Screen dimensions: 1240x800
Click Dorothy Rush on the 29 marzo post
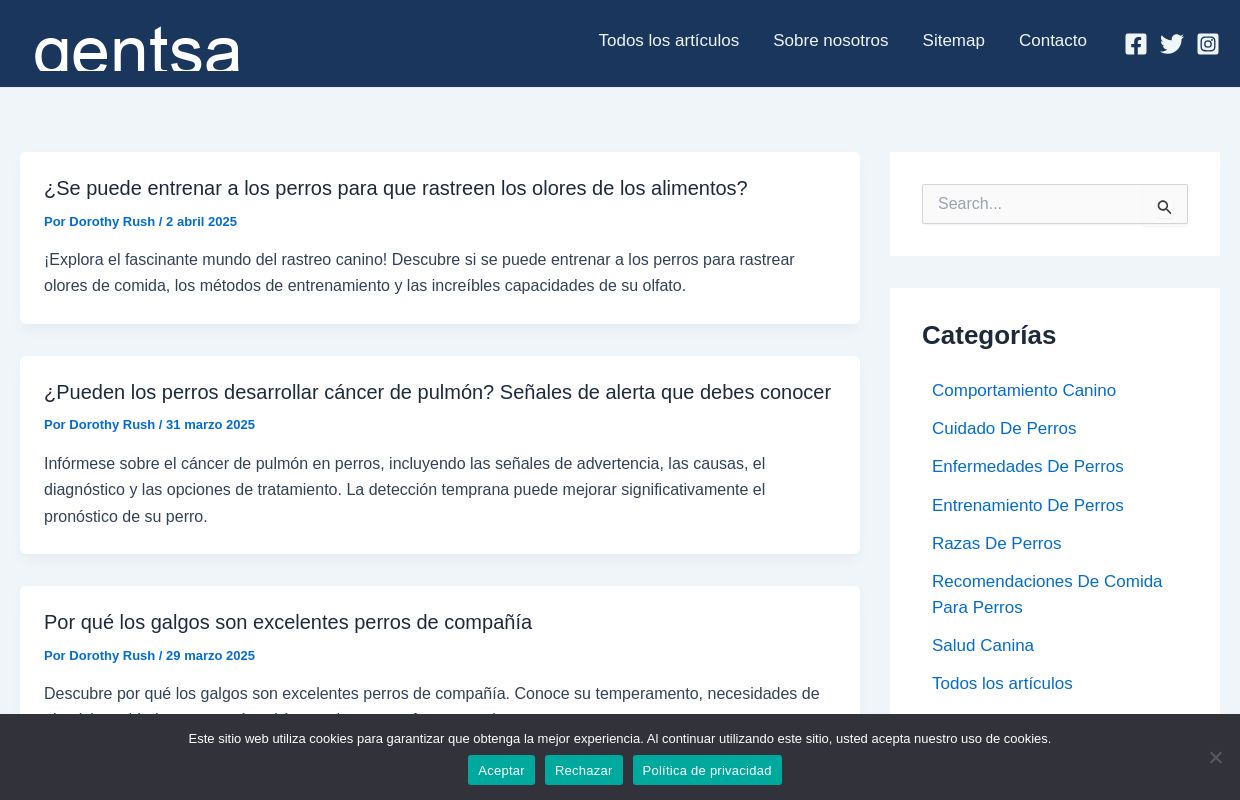112,656
